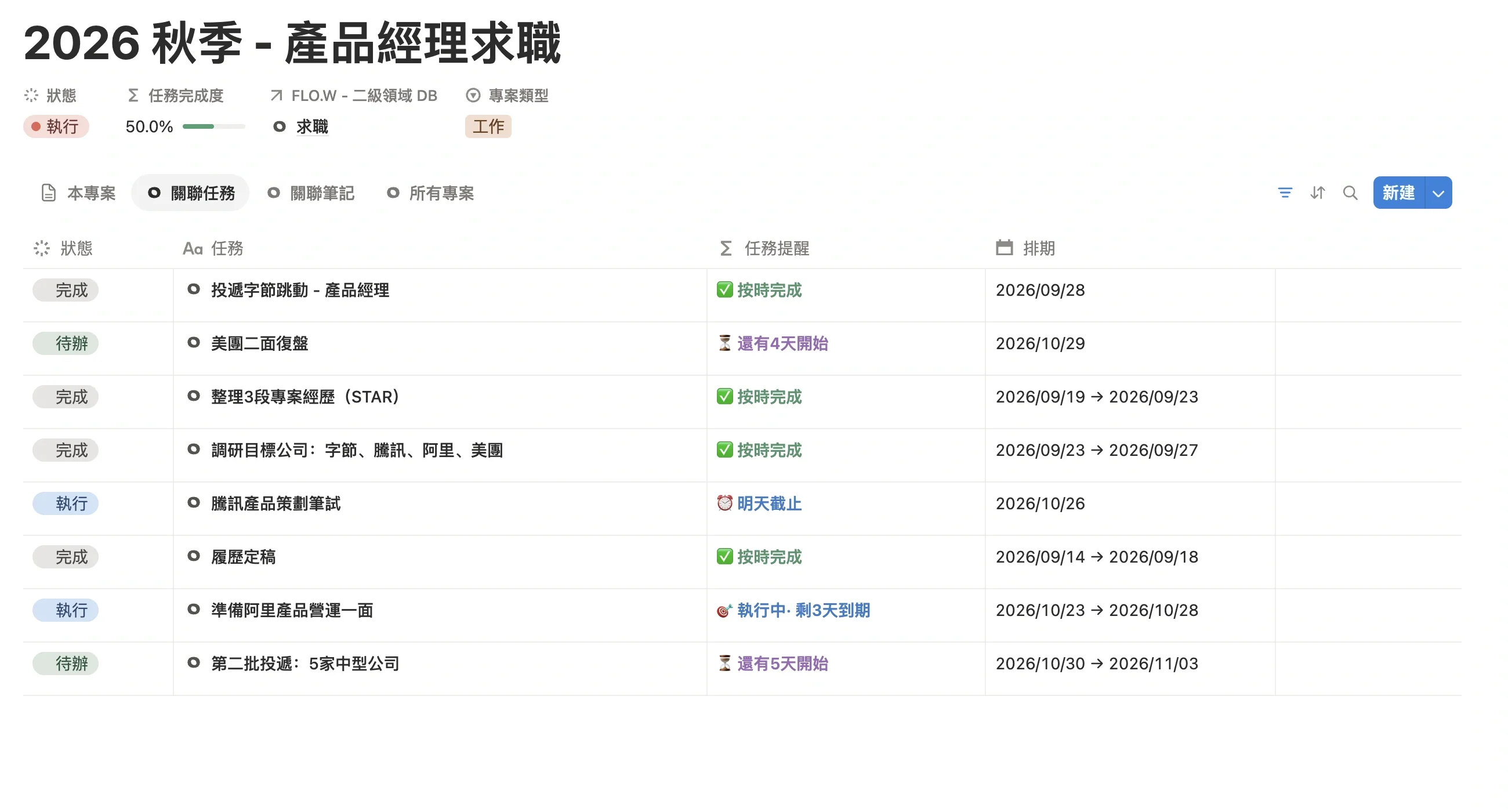This screenshot has width=1508, height=812.
Task: Open the 所有專案 tab
Action: pos(430,193)
